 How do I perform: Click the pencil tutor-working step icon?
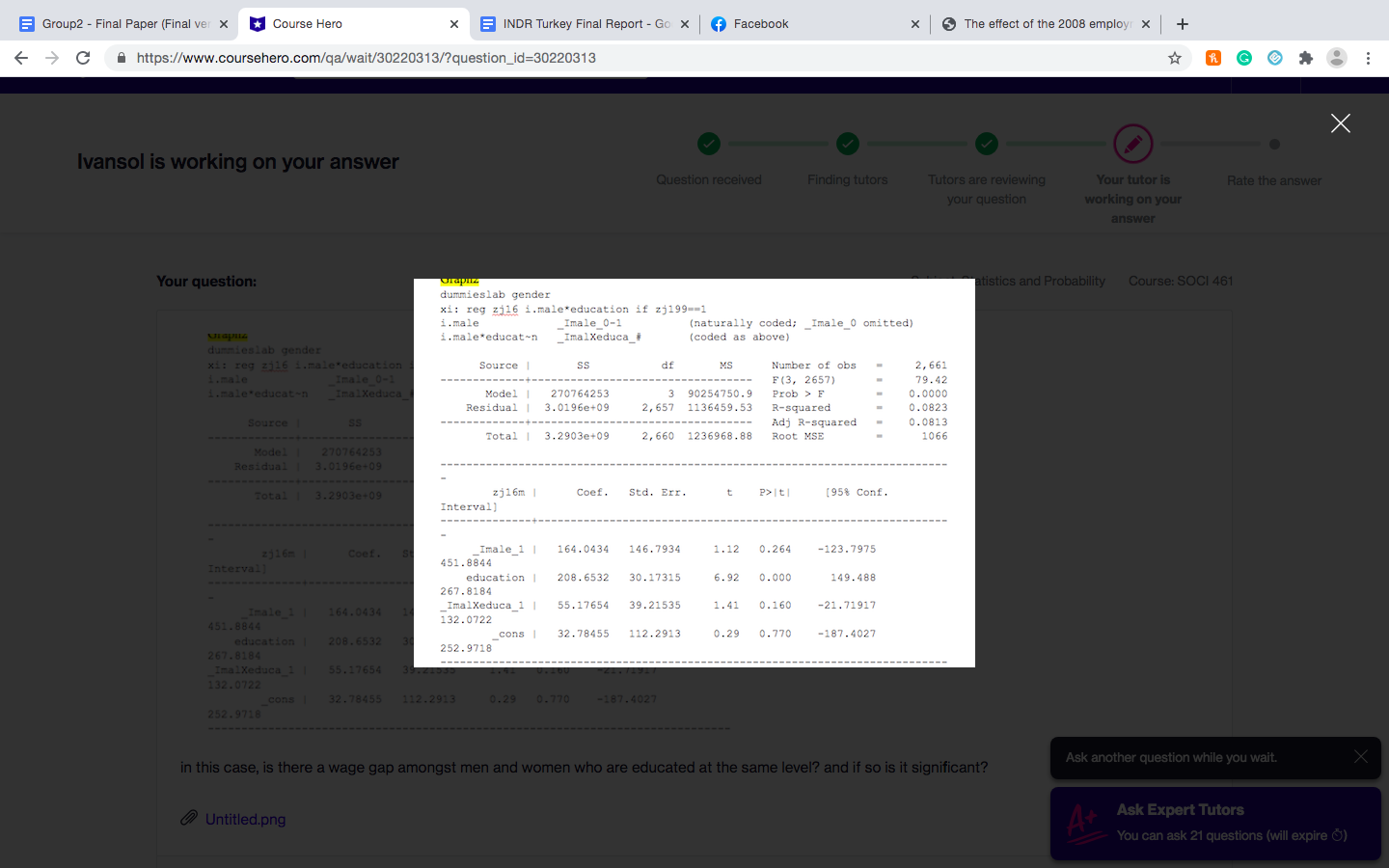click(x=1133, y=144)
